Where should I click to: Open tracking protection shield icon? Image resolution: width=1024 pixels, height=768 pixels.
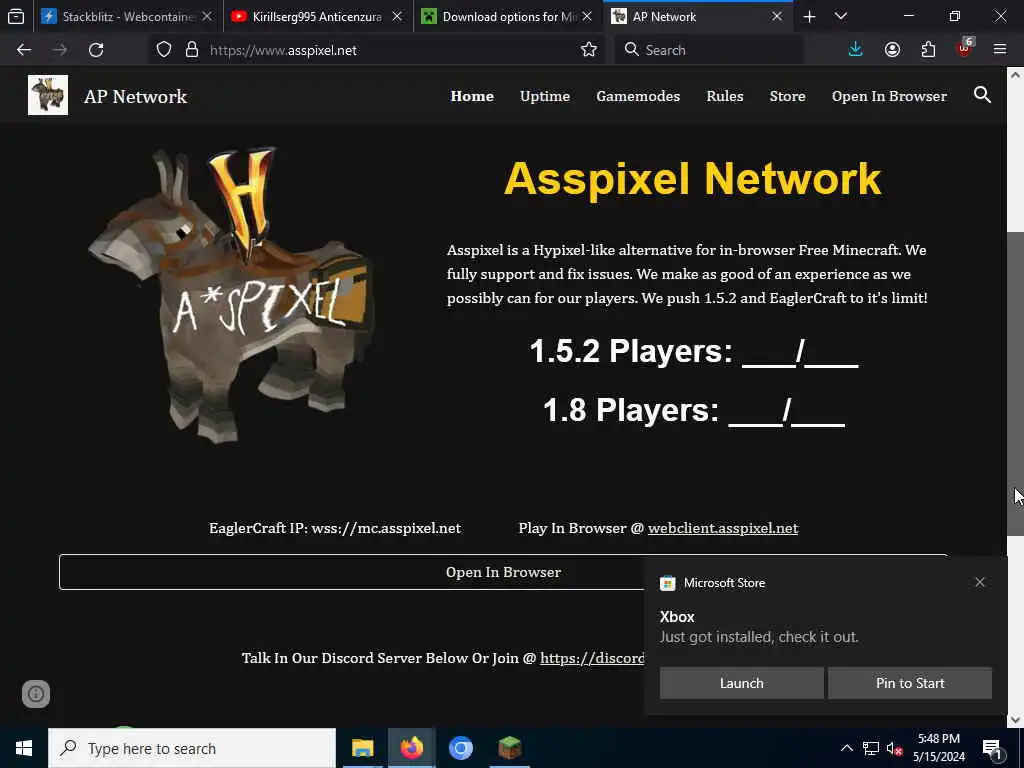point(164,50)
